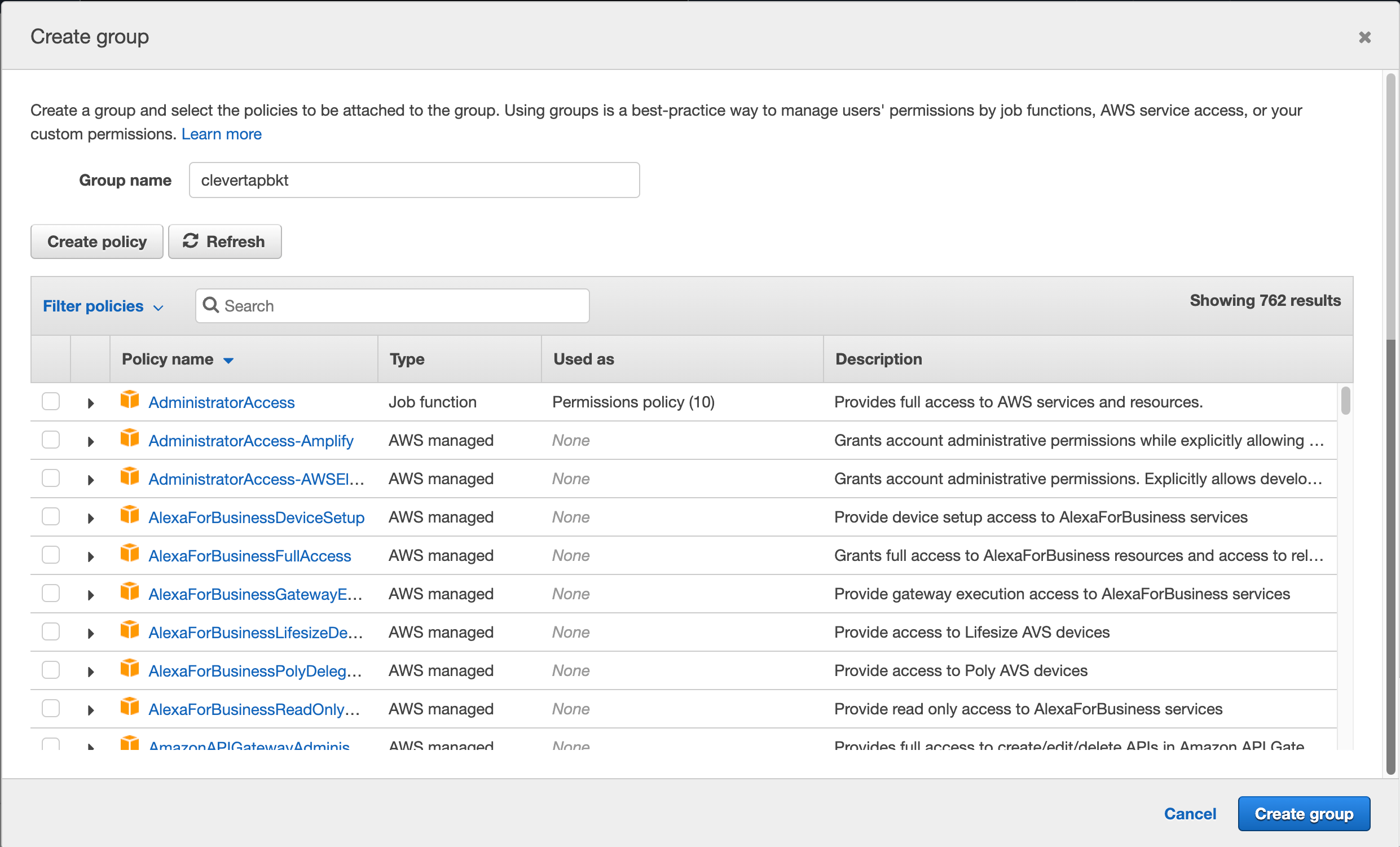This screenshot has height=847, width=1400.
Task: Click the AdministratorAccess-Amplify cube icon
Action: point(130,438)
